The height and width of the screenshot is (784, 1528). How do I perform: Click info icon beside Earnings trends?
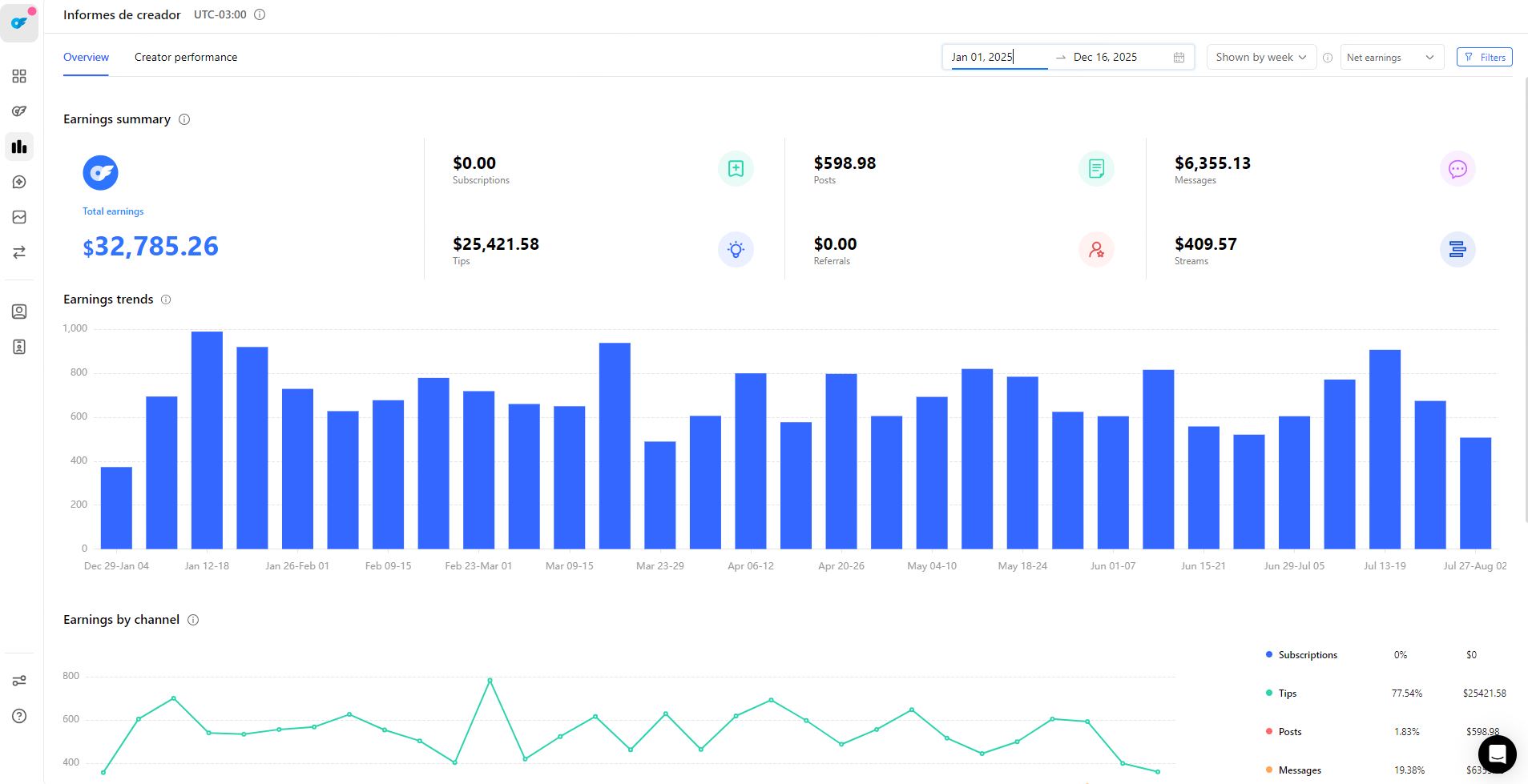166,300
